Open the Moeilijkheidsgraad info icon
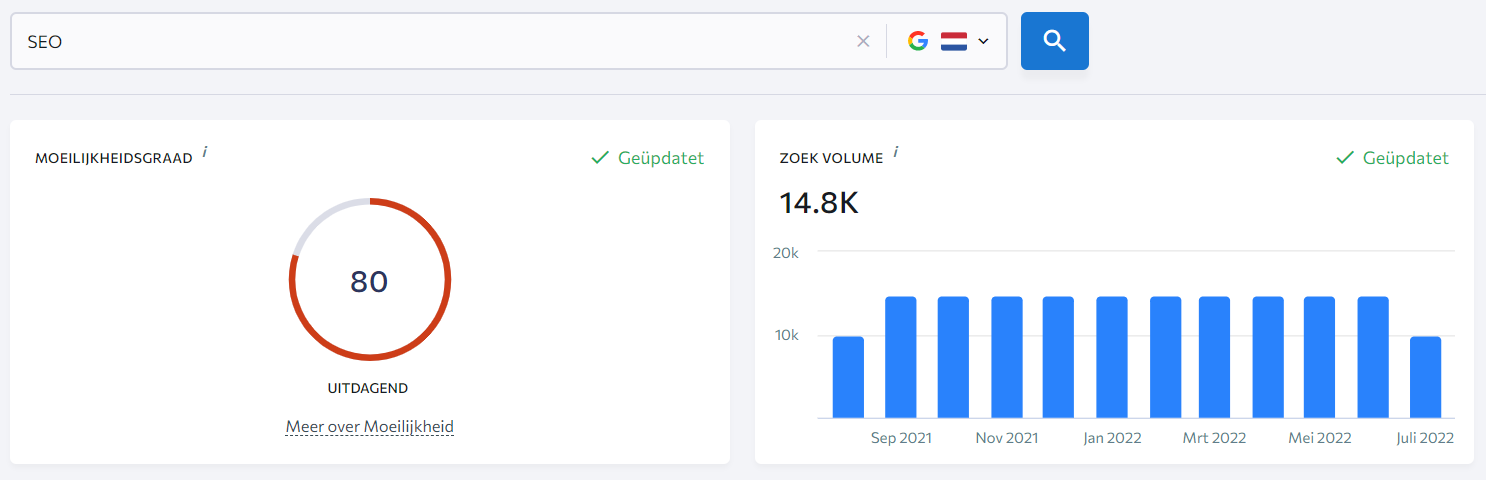Screen dimensions: 1486x480 (x=205, y=152)
